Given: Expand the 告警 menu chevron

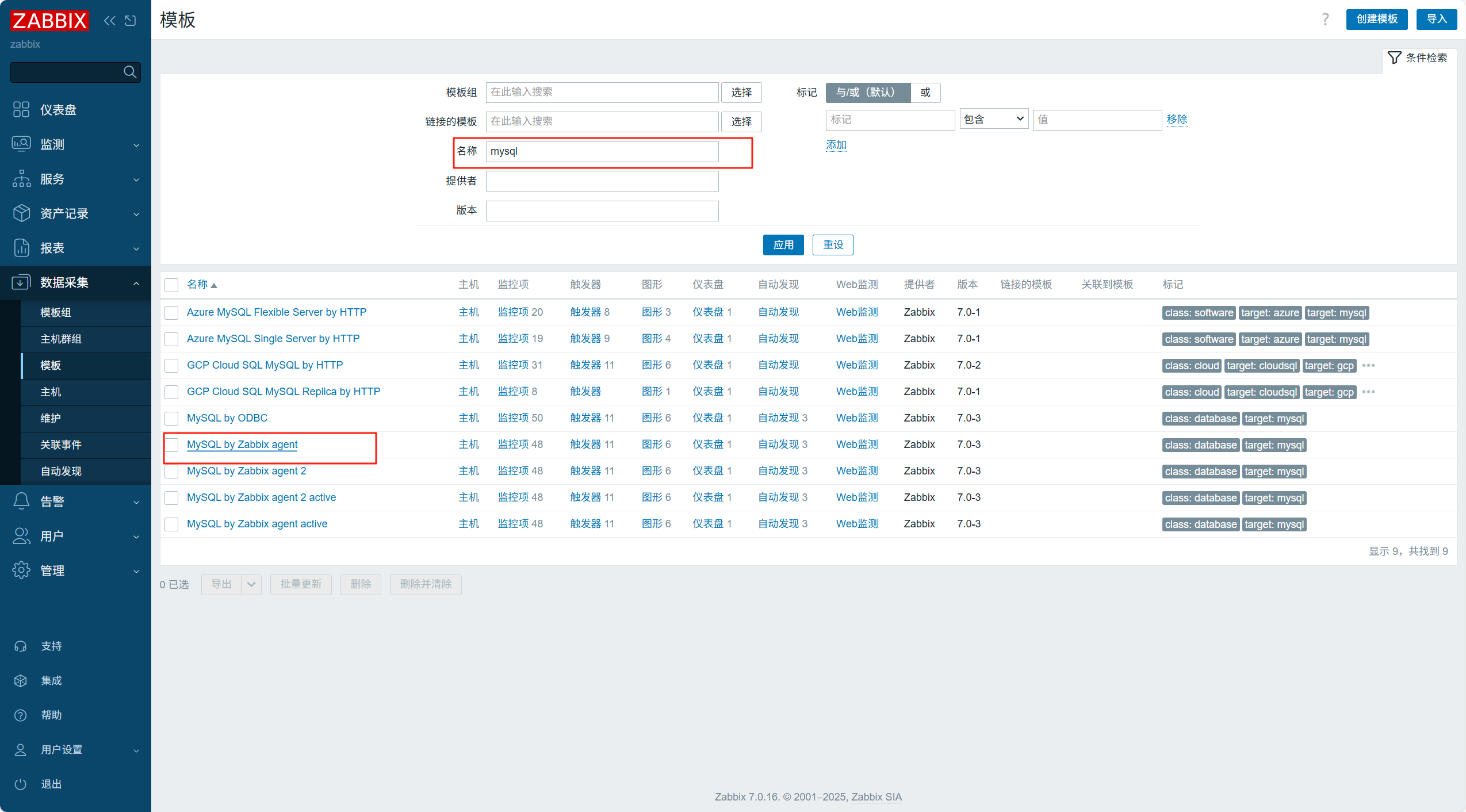Looking at the screenshot, I should tap(136, 502).
